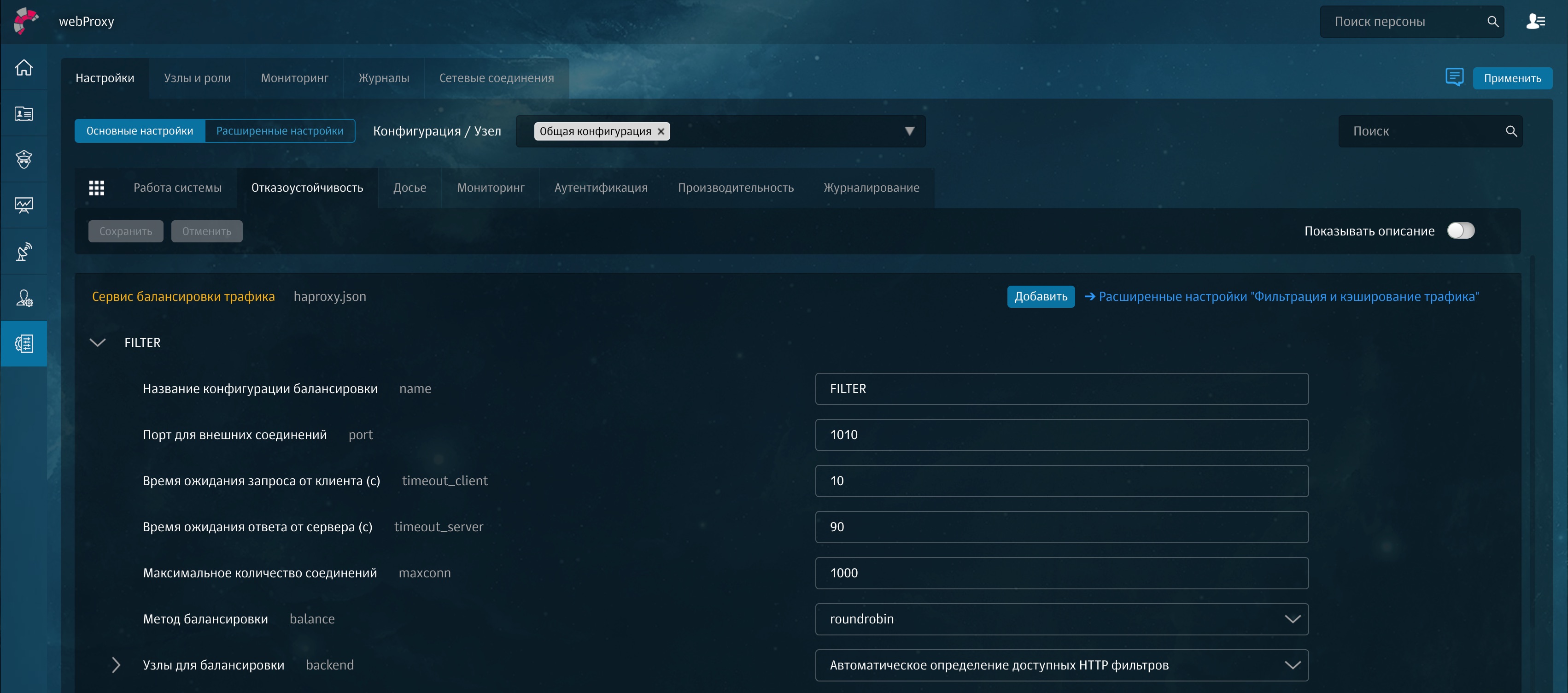Open the user-with-gear sidebar icon

(x=24, y=298)
